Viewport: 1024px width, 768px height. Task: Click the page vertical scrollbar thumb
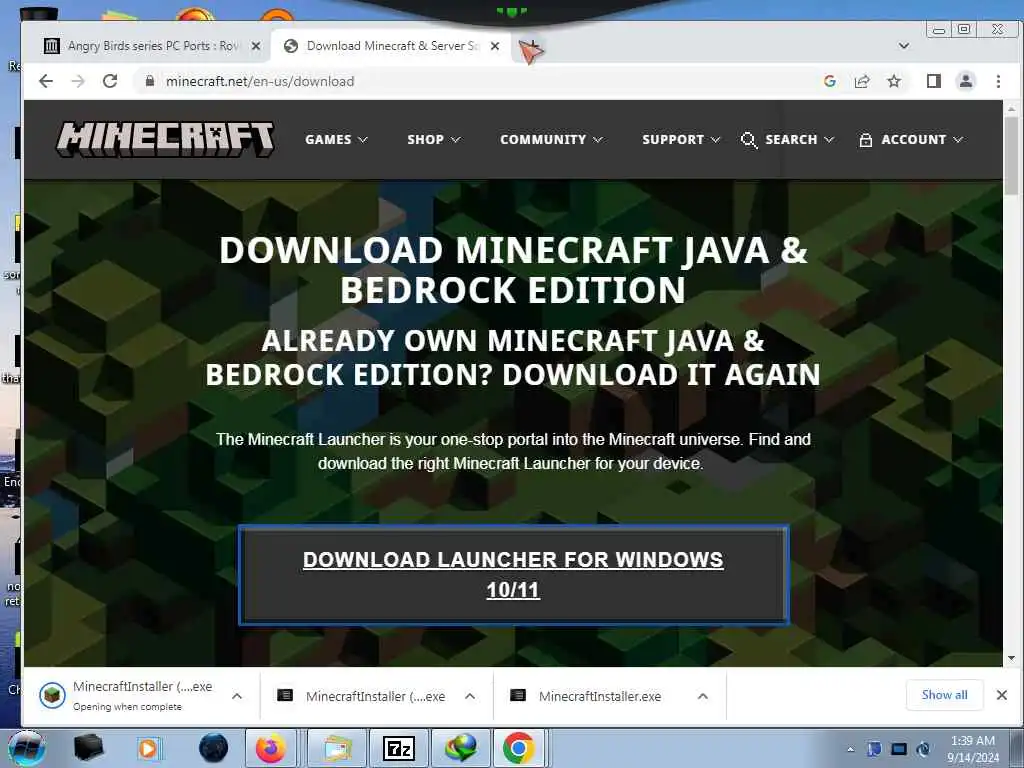coord(1011,155)
